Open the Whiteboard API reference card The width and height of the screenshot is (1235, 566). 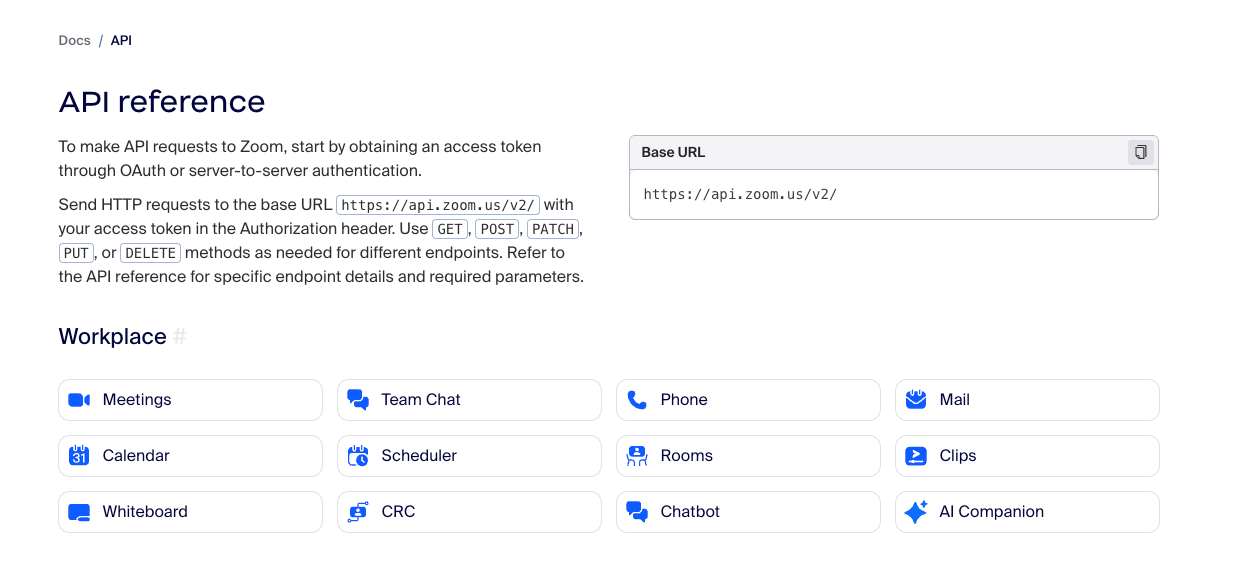(x=190, y=512)
